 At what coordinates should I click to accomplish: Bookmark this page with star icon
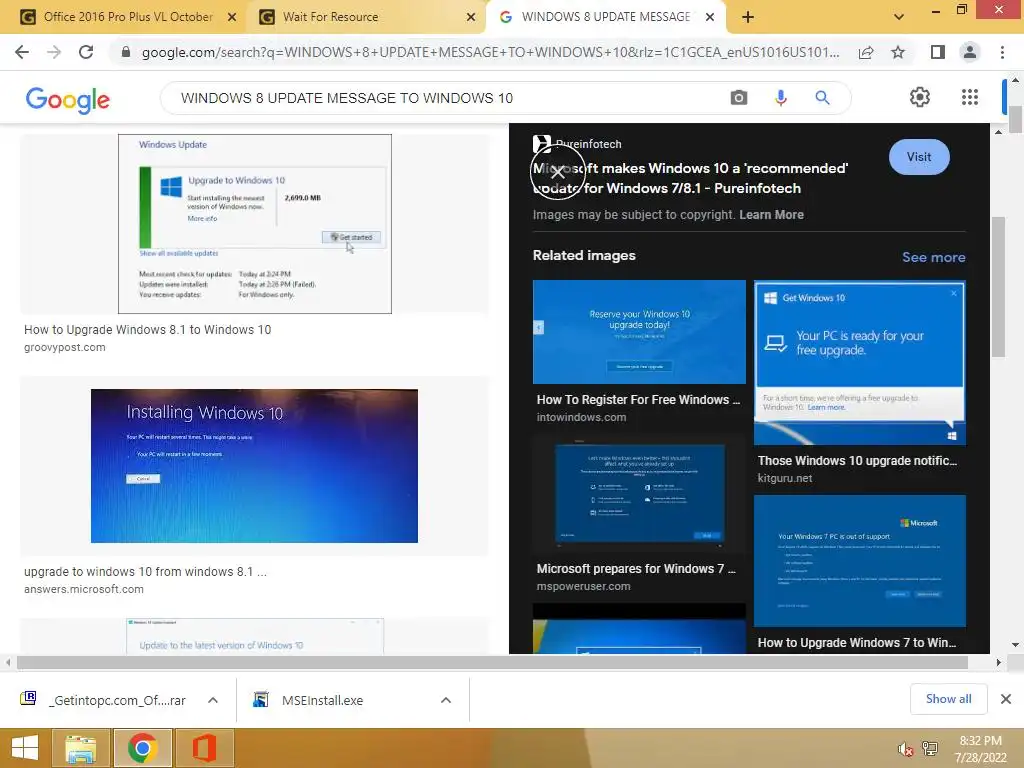(x=898, y=52)
